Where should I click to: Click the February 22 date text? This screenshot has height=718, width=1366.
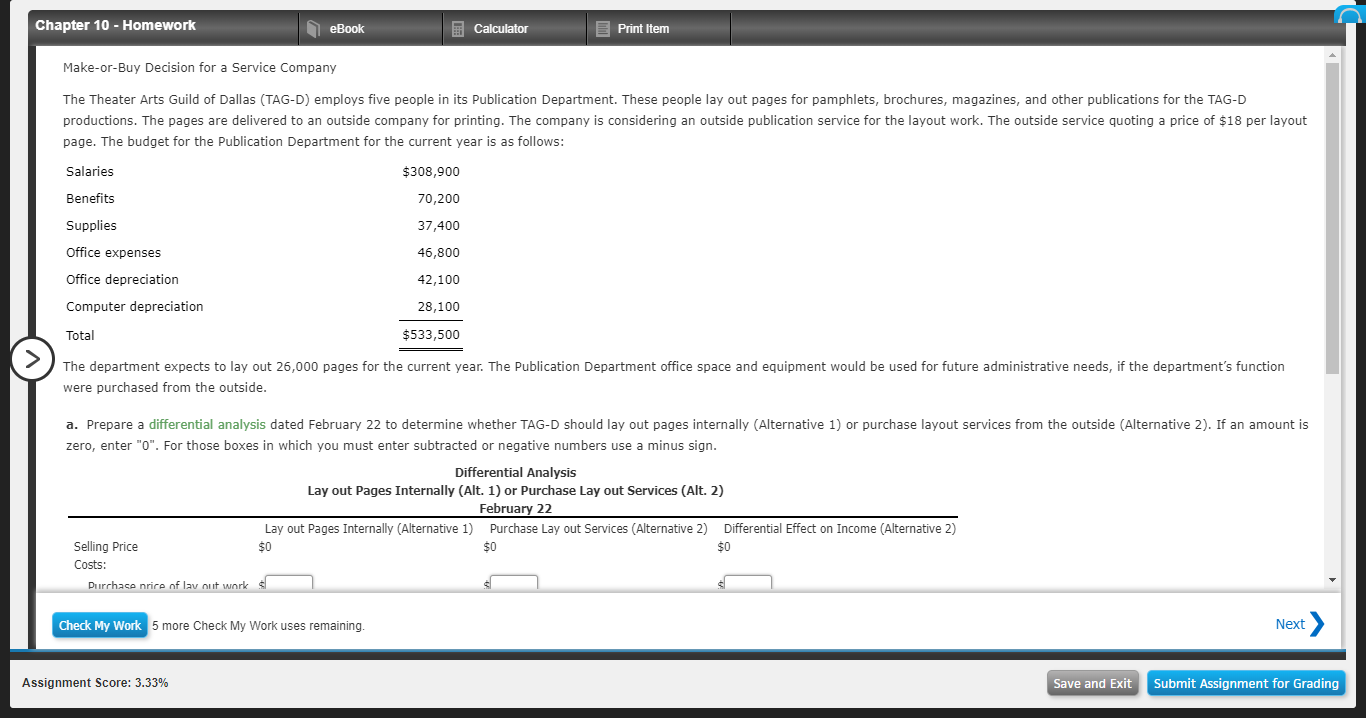(515, 509)
